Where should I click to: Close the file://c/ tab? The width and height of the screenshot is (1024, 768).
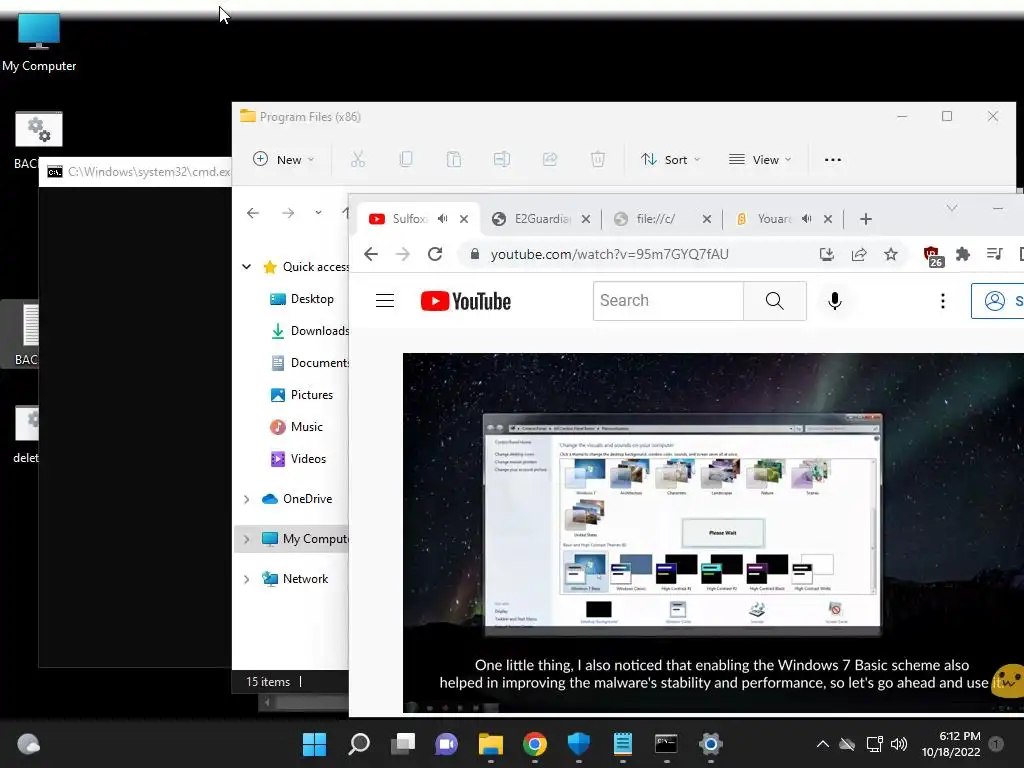707,219
